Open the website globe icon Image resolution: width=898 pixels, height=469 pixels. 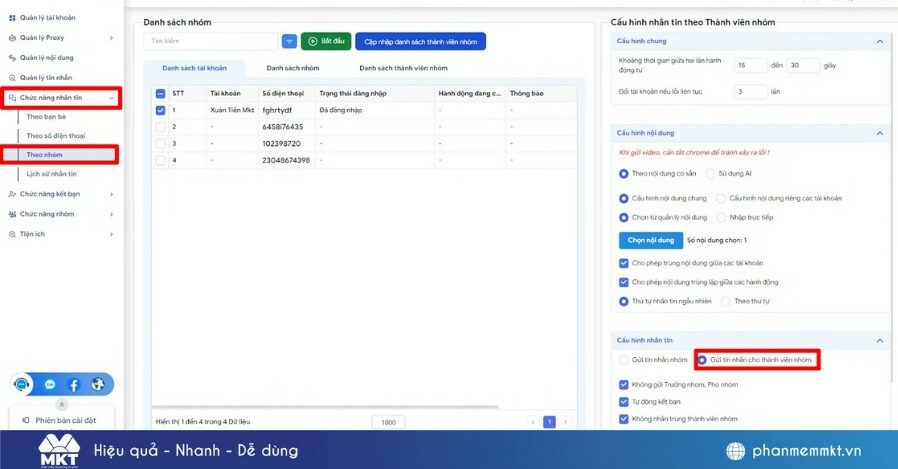pos(98,384)
